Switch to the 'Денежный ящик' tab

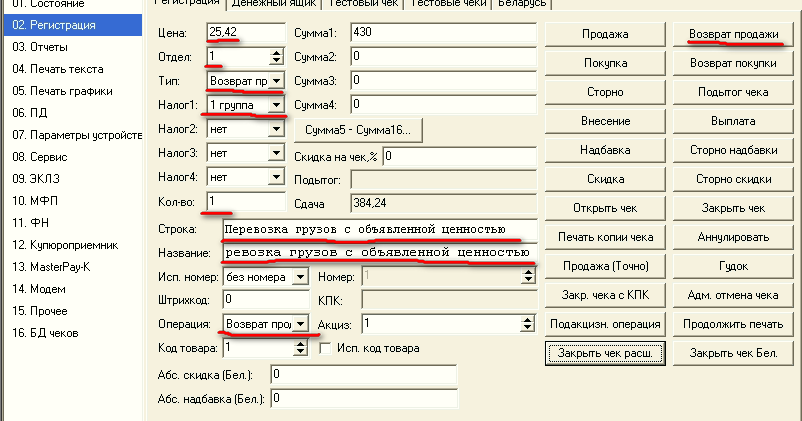(x=274, y=3)
